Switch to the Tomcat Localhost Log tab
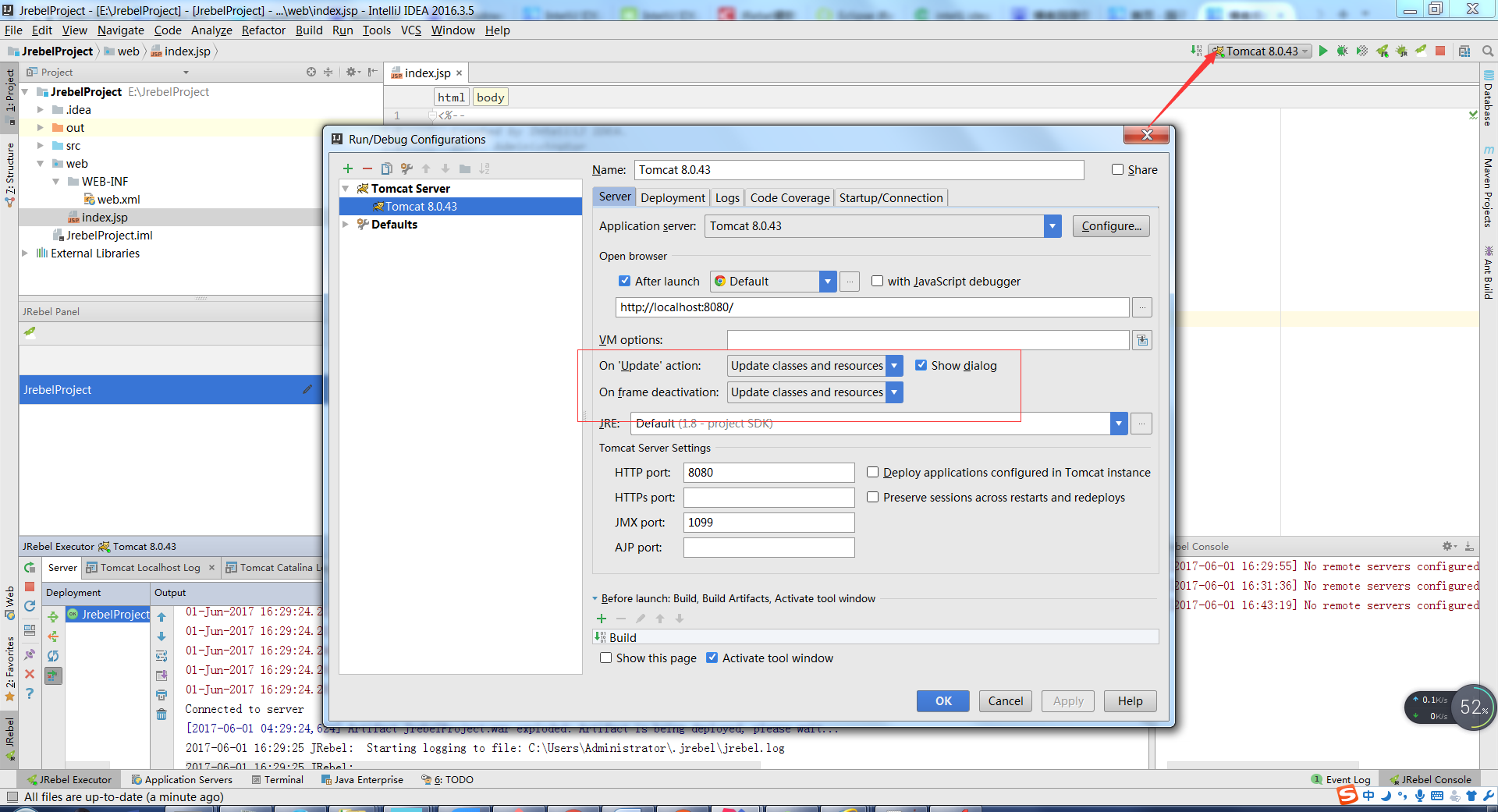Screen dimensions: 1498x812 pos(150,568)
